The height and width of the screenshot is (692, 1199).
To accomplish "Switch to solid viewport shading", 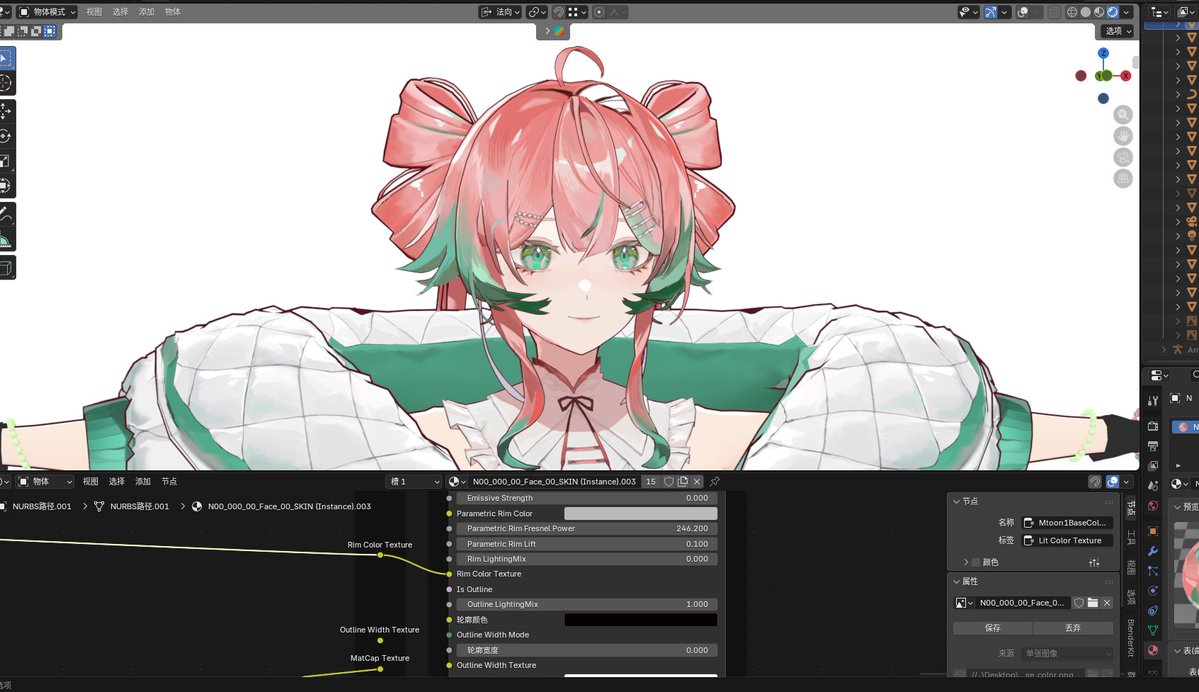I will click(x=1086, y=11).
